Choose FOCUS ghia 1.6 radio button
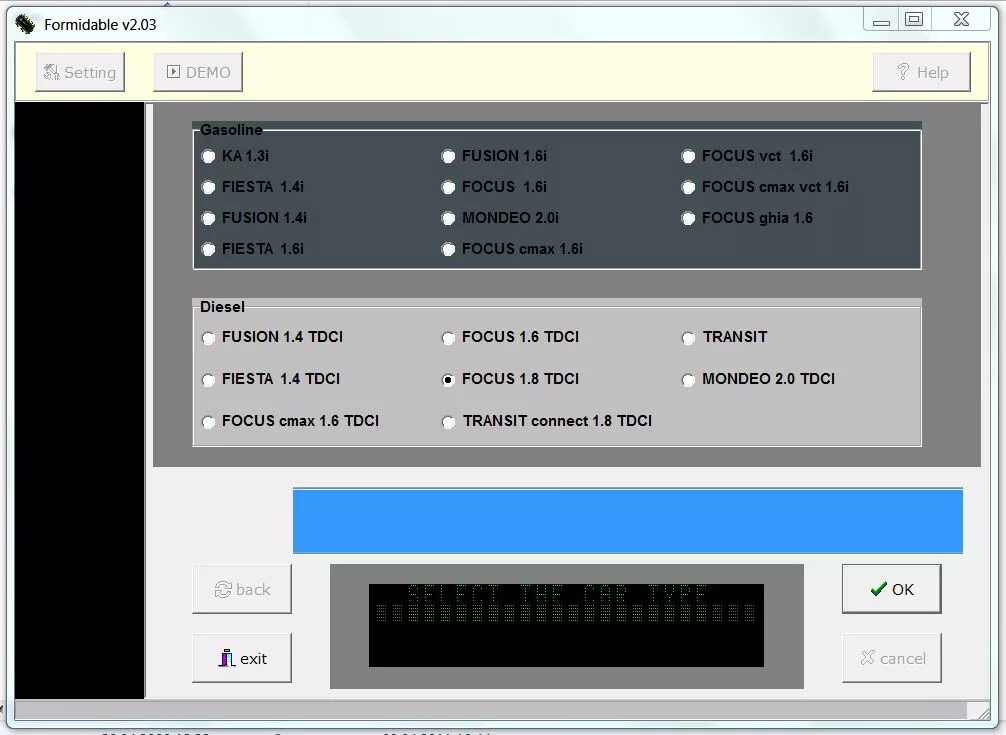 [x=688, y=218]
